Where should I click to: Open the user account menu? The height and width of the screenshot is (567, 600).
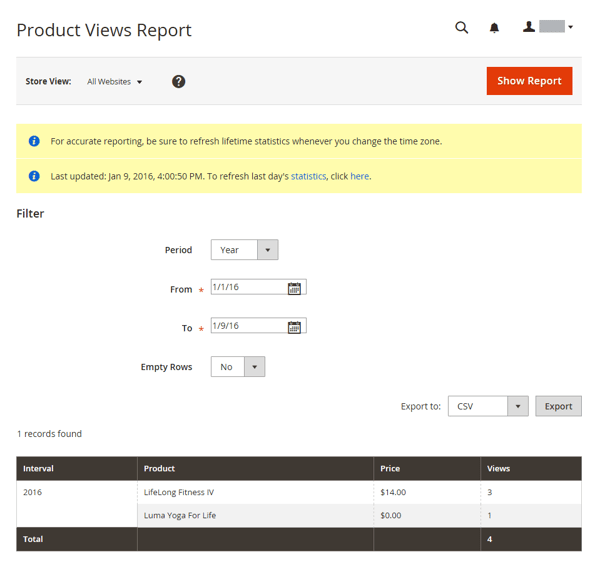point(549,28)
